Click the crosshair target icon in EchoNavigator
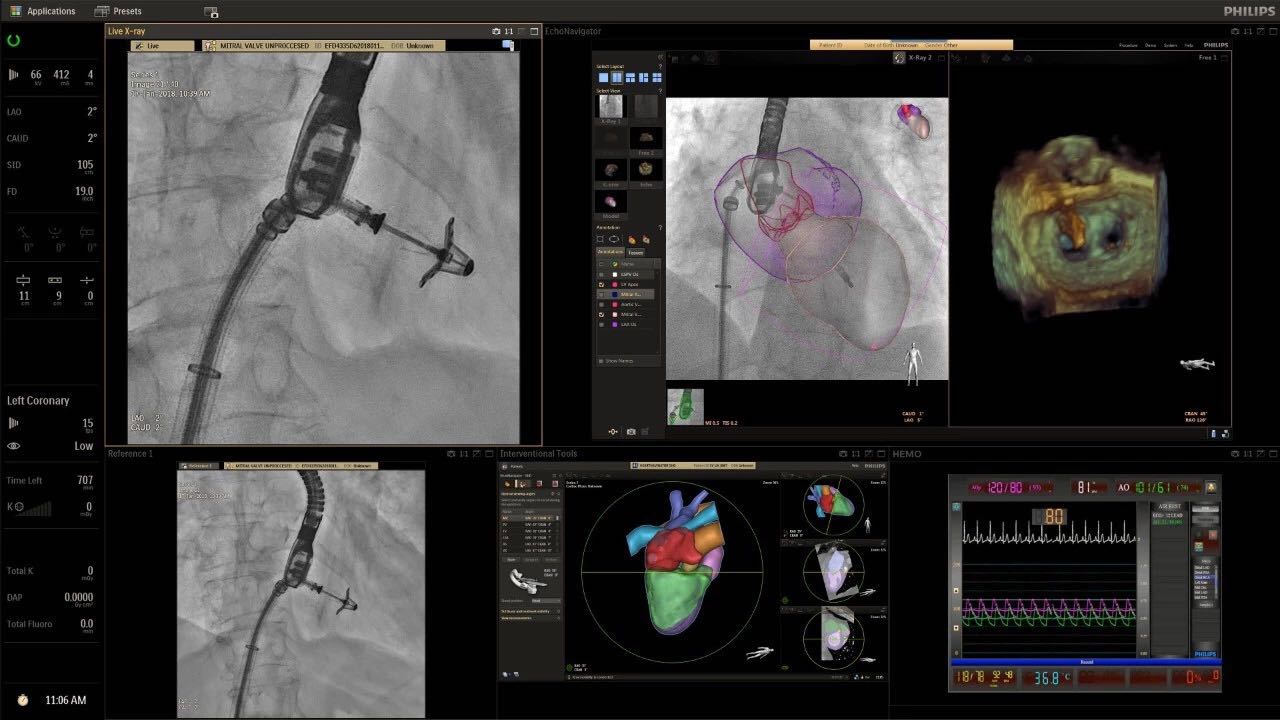 point(613,432)
